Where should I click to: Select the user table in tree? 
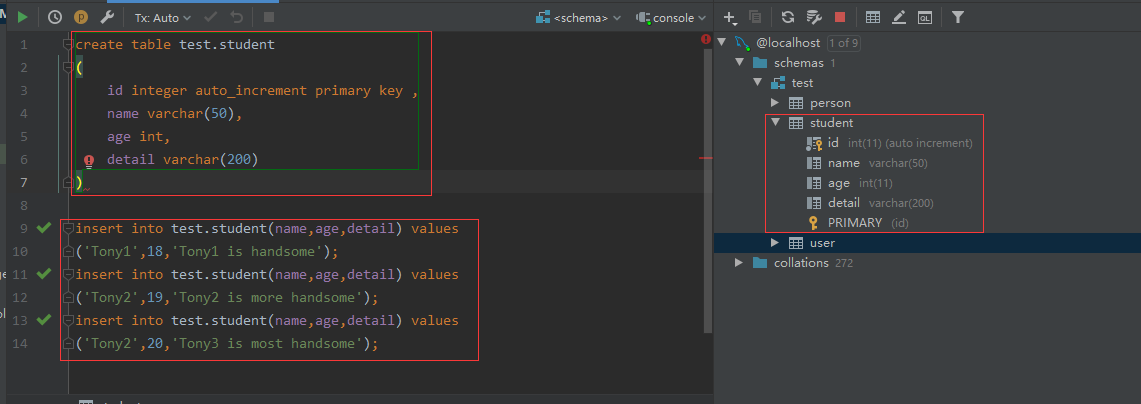pos(822,242)
